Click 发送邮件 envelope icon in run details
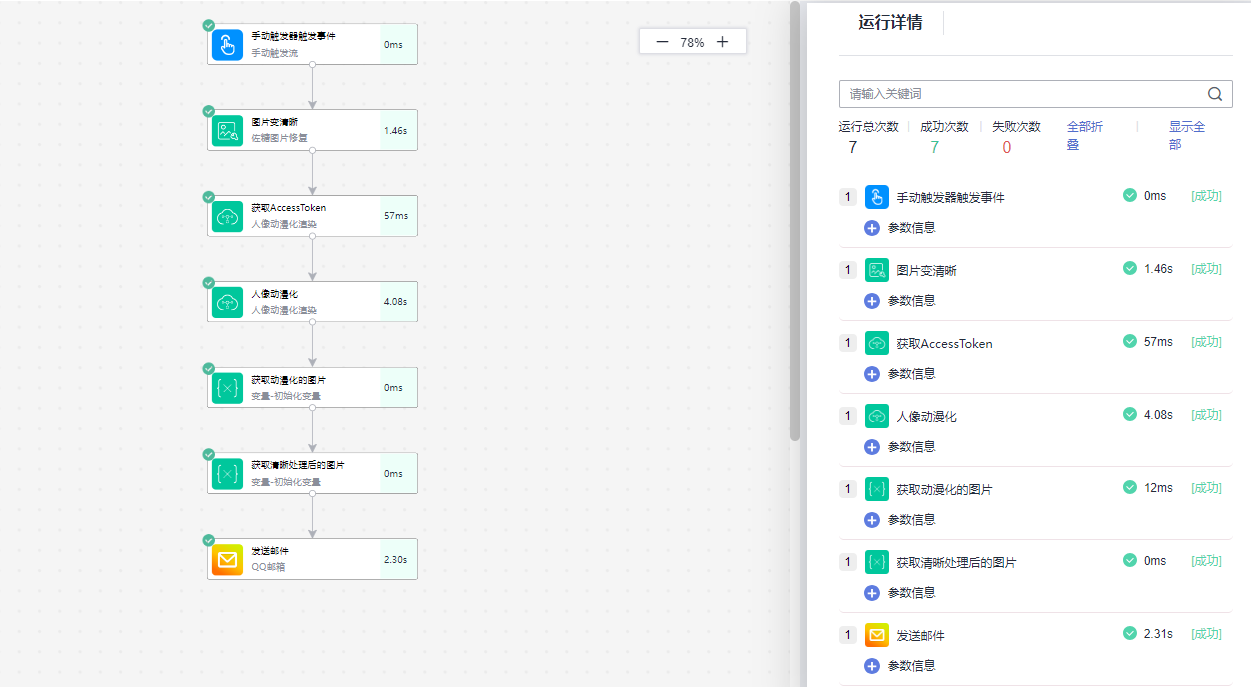The width and height of the screenshot is (1251, 687). [877, 635]
